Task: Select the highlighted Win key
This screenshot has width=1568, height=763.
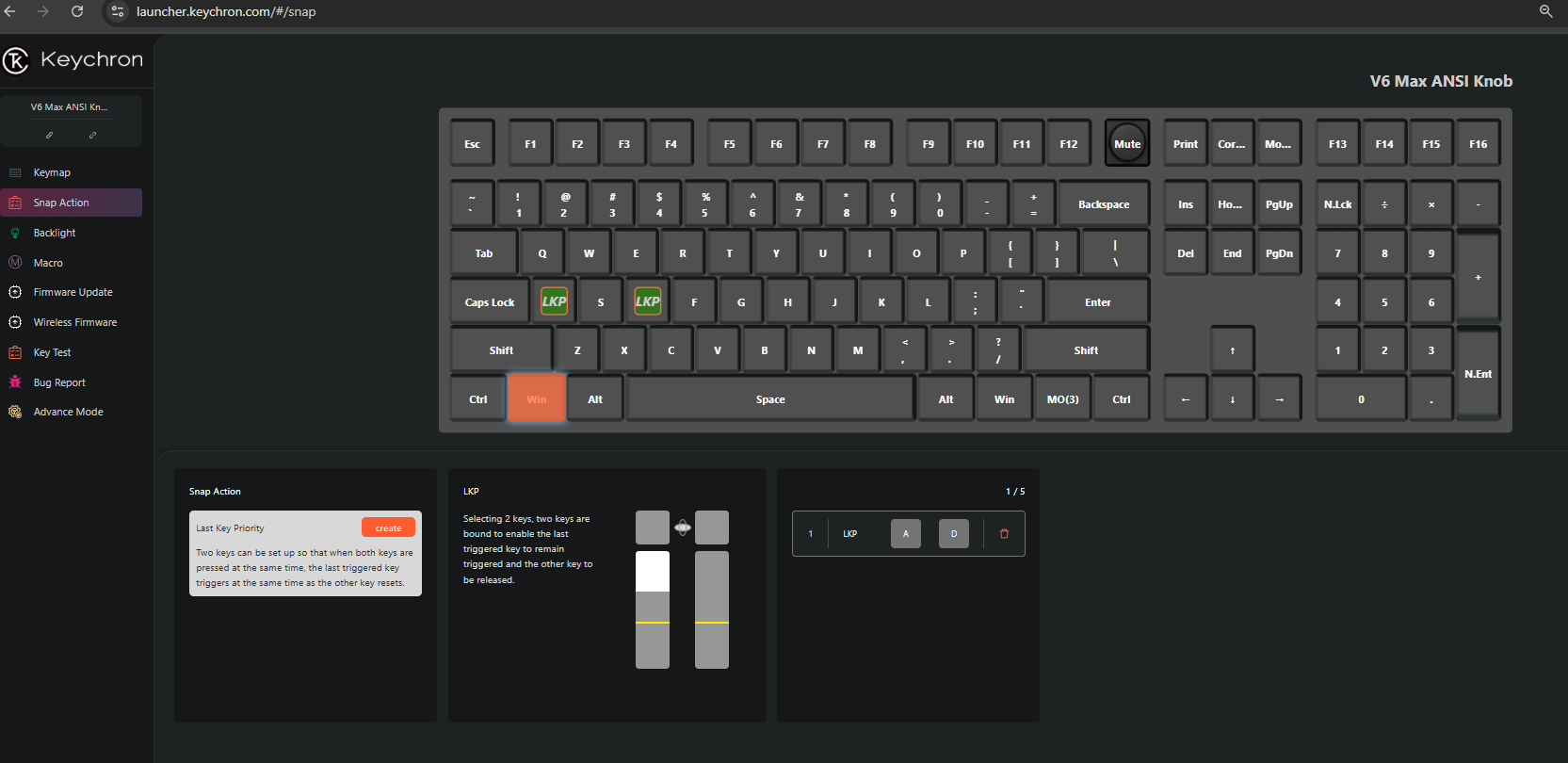Action: [537, 398]
